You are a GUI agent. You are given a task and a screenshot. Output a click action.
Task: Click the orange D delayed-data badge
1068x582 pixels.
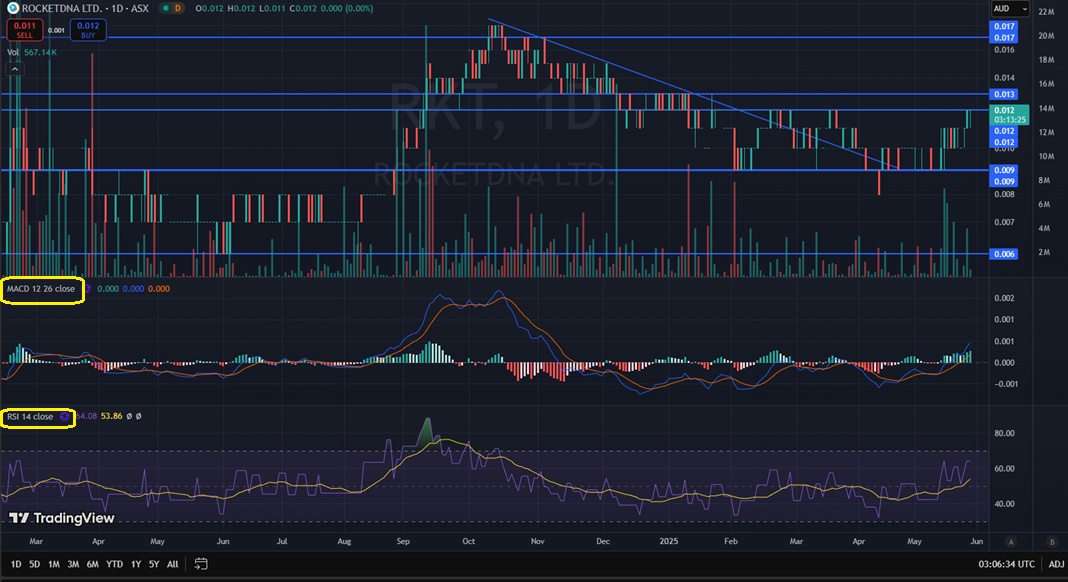(178, 8)
